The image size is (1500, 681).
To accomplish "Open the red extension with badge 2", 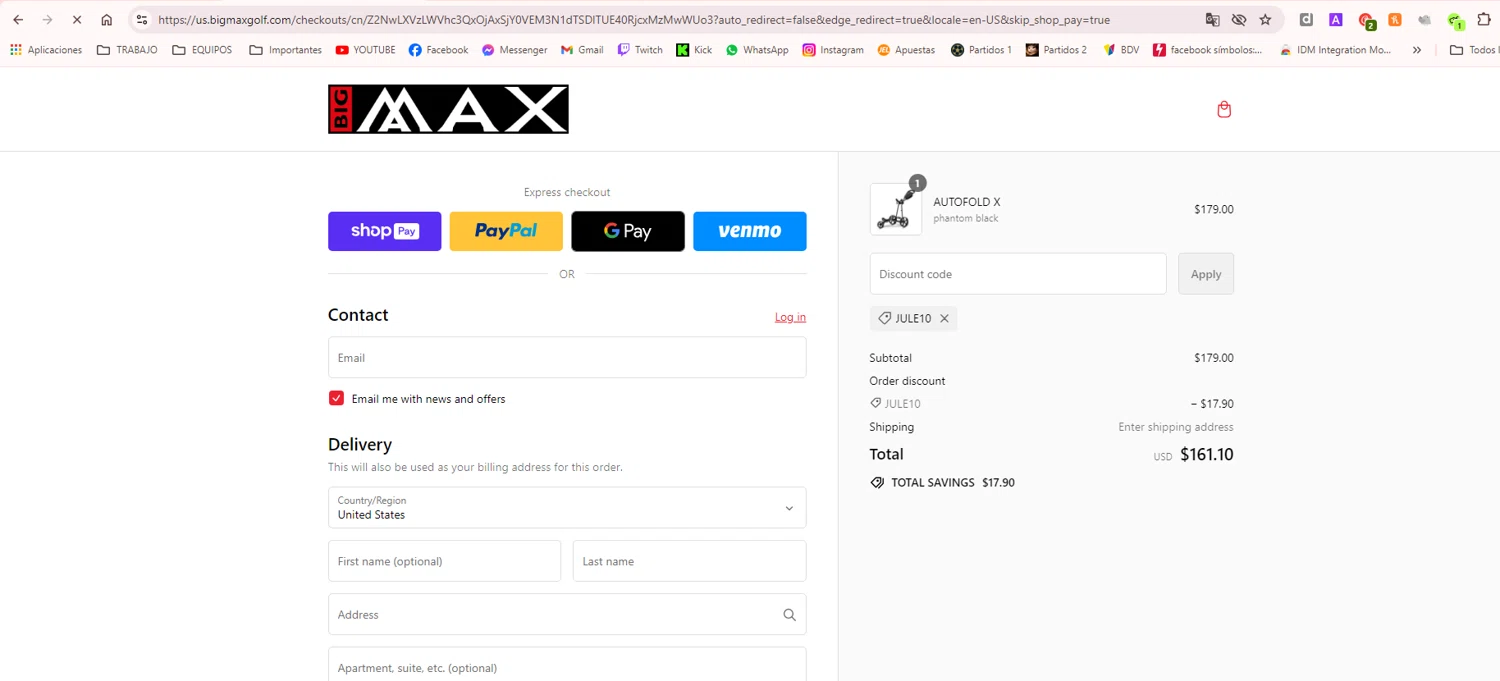I will pos(1366,20).
